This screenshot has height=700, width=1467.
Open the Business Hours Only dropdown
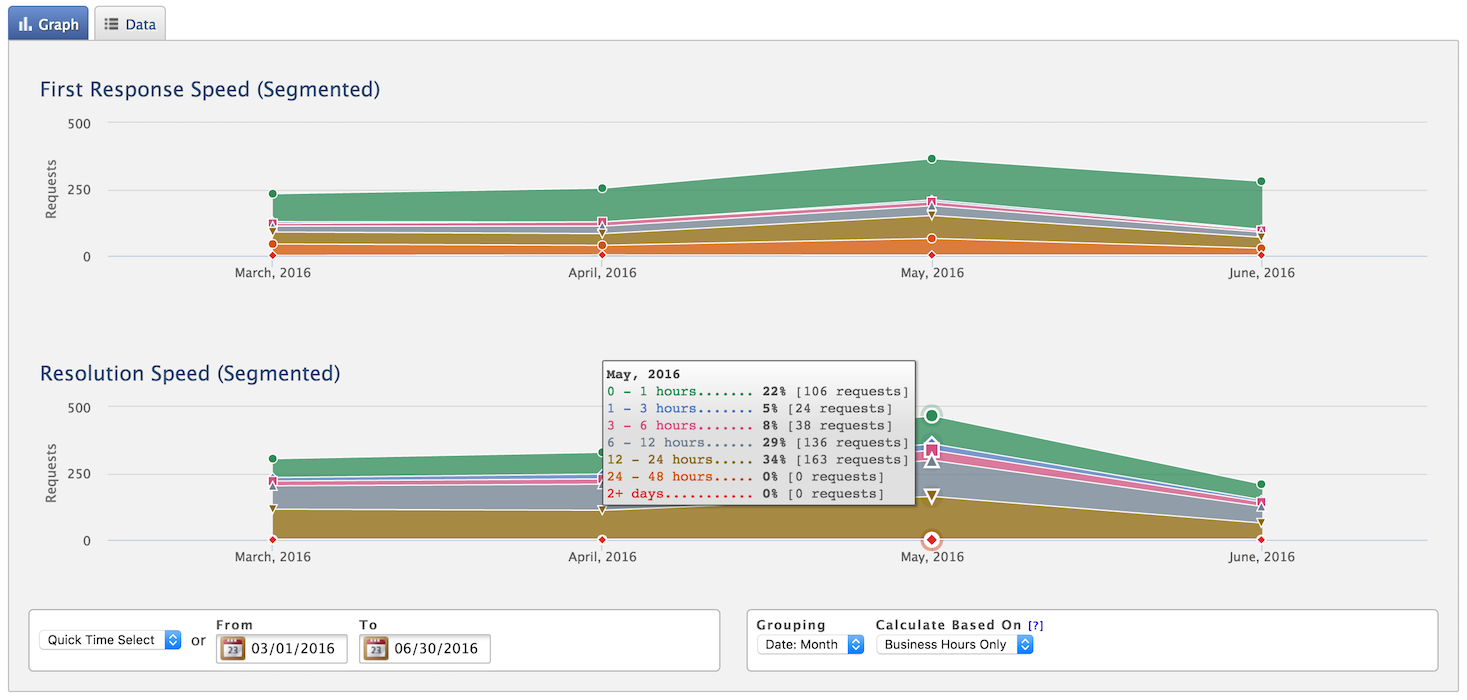point(954,645)
